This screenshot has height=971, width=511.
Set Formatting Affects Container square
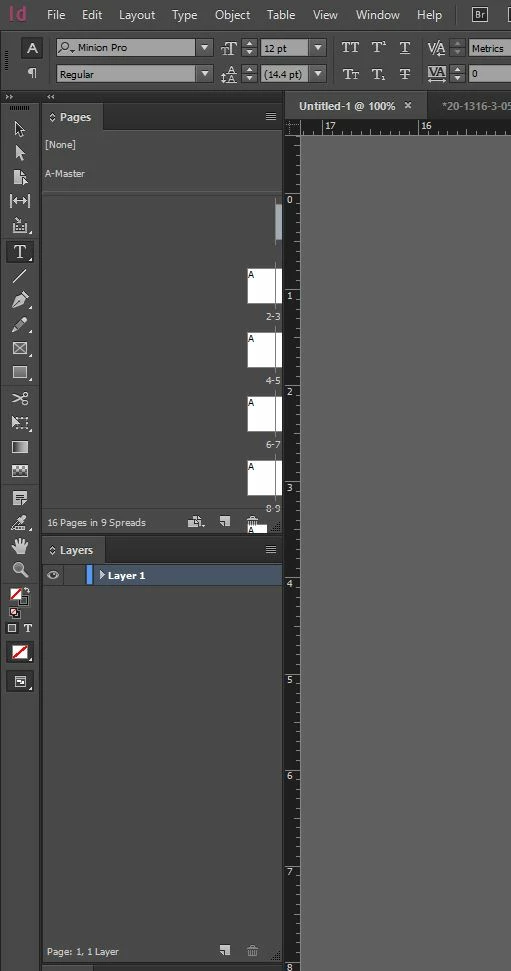click(x=12, y=628)
